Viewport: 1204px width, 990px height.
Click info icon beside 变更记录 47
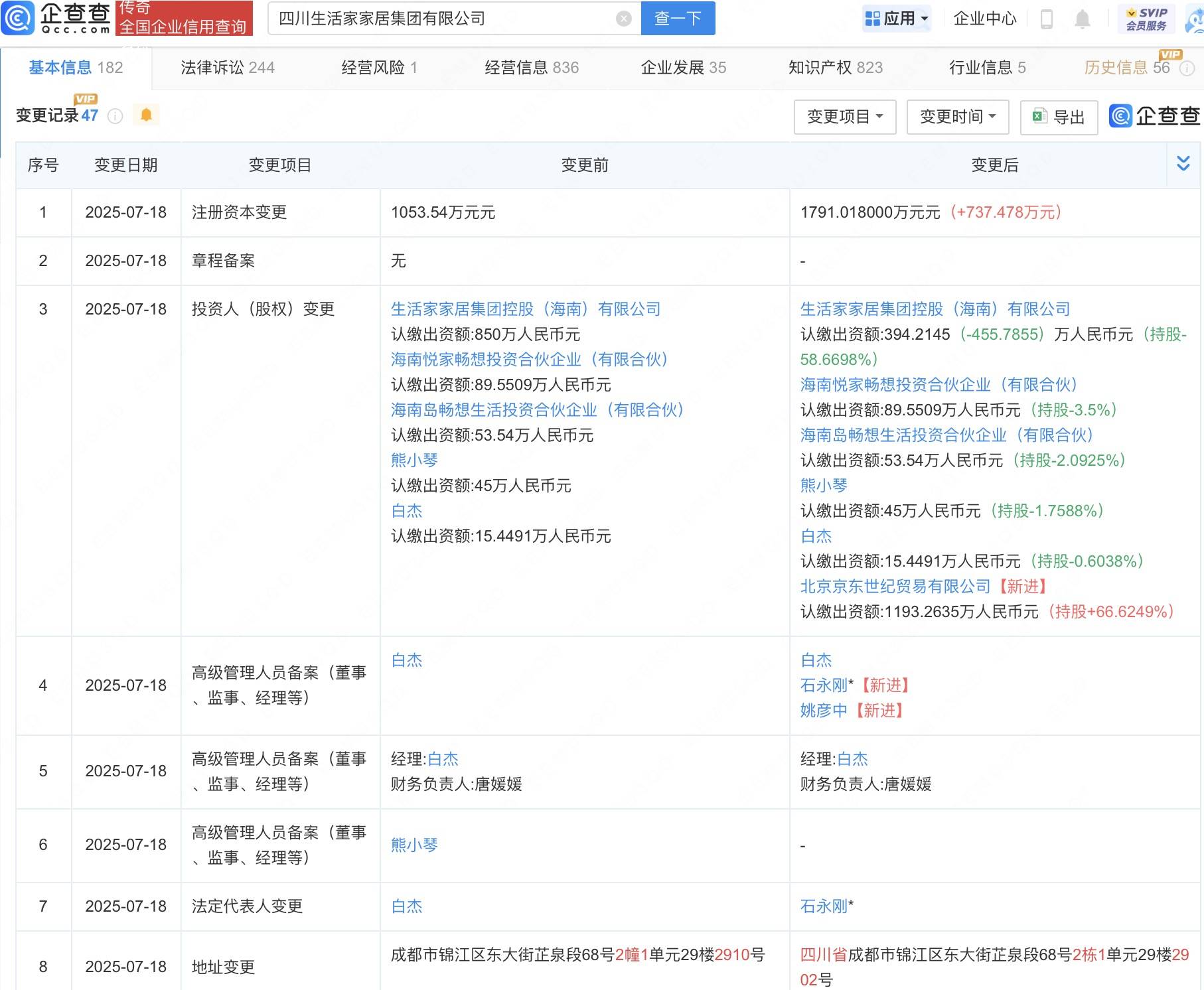[115, 117]
